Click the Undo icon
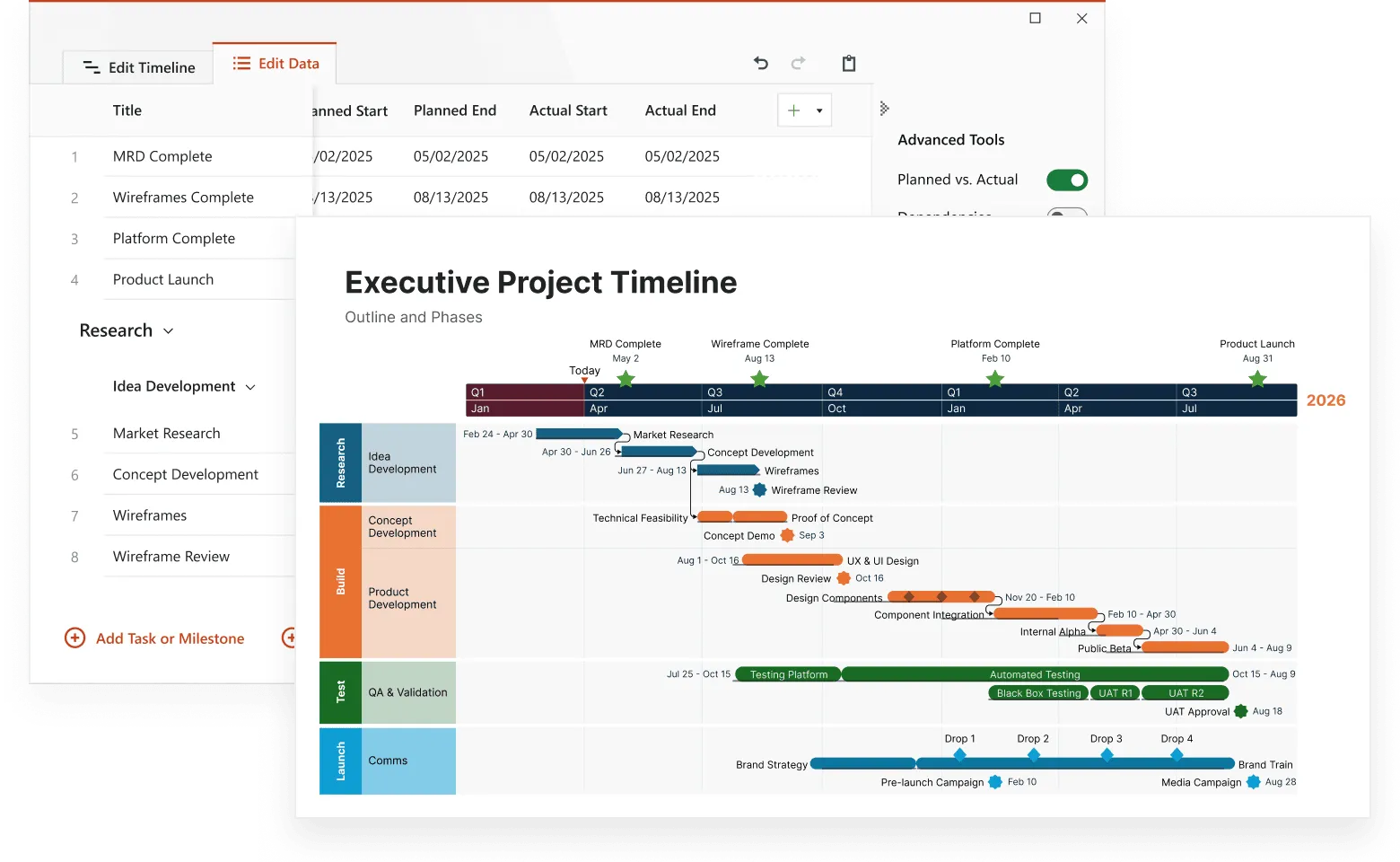This screenshot has width=1400, height=862. tap(760, 63)
